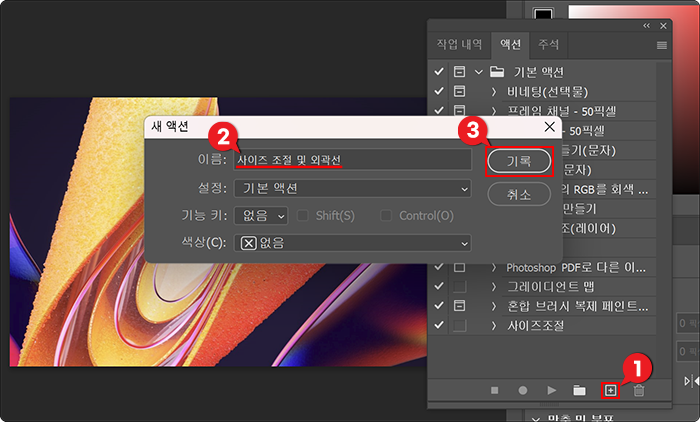Collapse the 기본 액션 set chevron
This screenshot has height=422, width=700.
[x=479, y=72]
